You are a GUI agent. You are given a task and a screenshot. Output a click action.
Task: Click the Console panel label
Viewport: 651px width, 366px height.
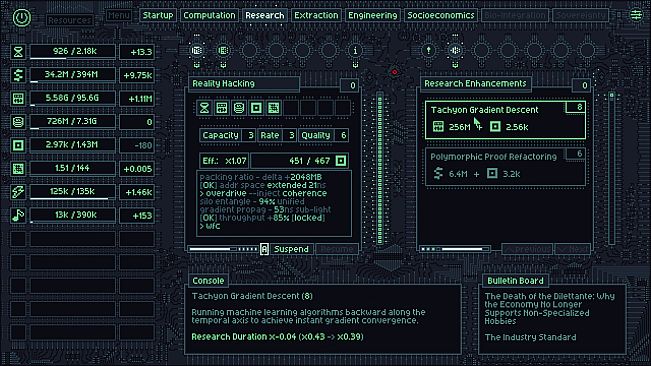click(x=208, y=281)
